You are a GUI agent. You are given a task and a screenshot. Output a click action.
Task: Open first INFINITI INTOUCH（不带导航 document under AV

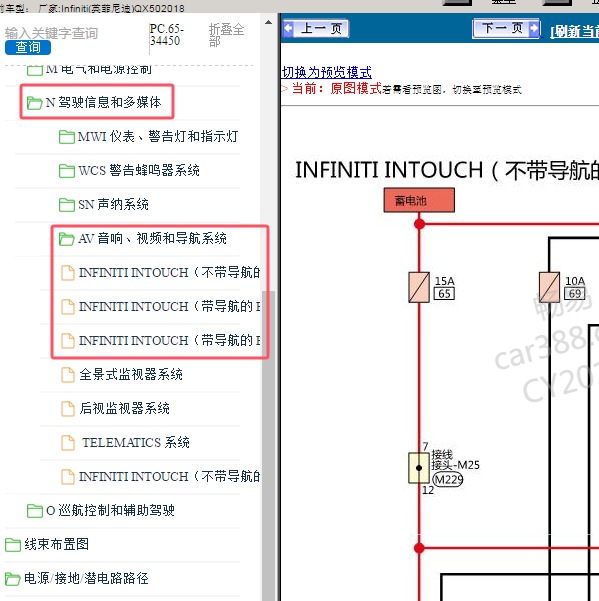tap(161, 273)
